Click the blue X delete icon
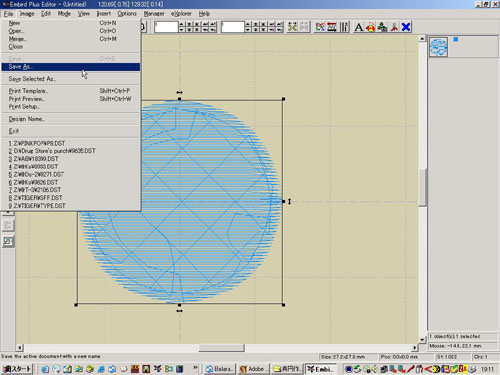 pos(406,27)
